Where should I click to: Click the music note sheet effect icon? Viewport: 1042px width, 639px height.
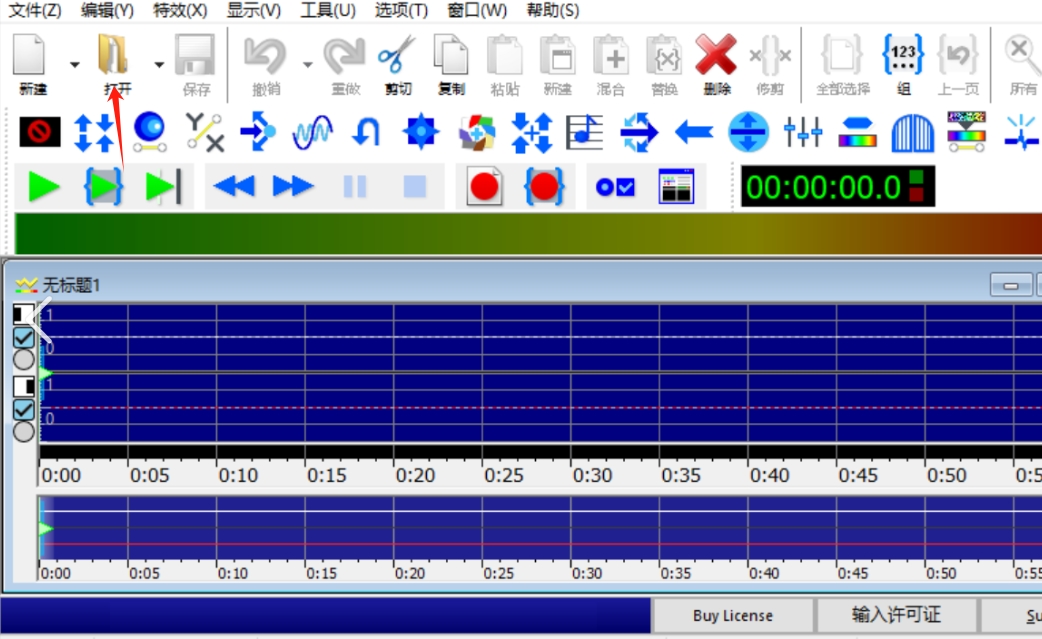[x=584, y=132]
